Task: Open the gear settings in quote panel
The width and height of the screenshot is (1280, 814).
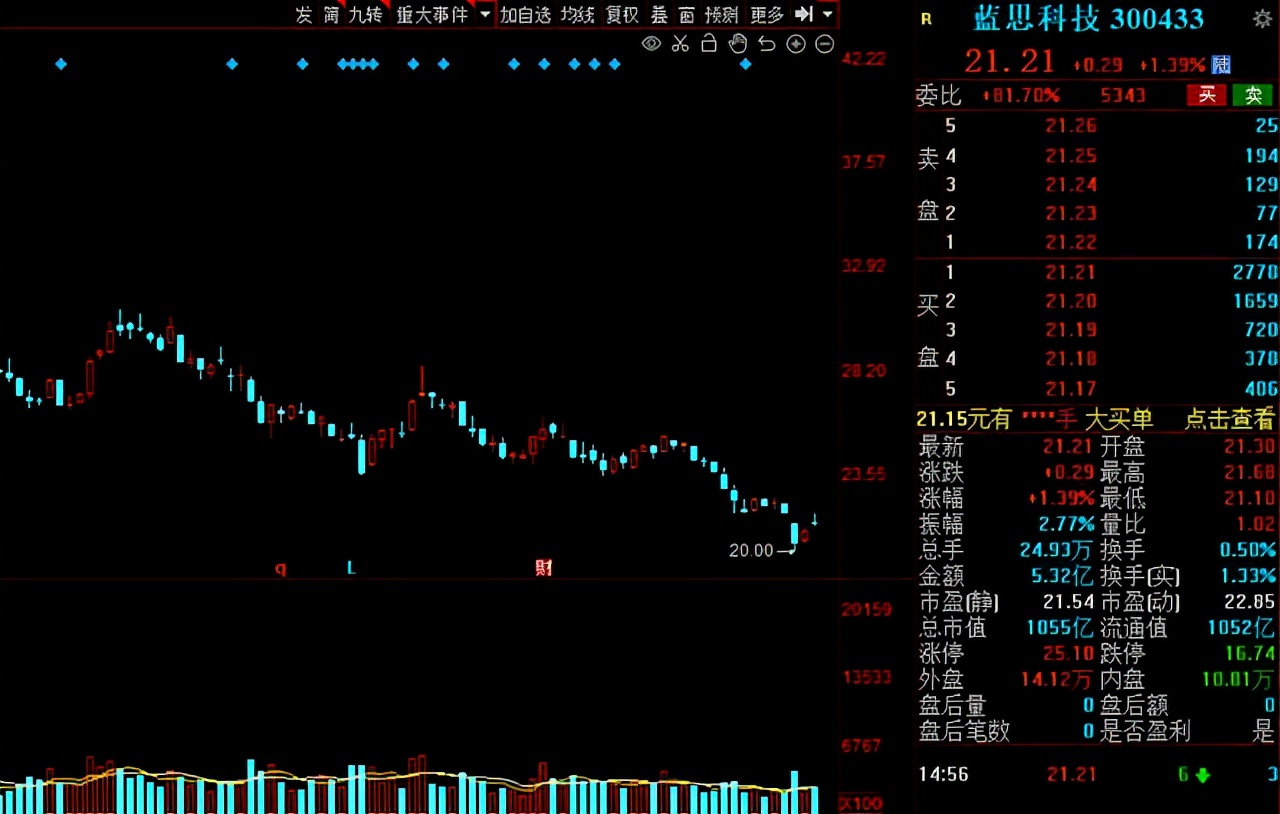Action: tap(1262, 19)
